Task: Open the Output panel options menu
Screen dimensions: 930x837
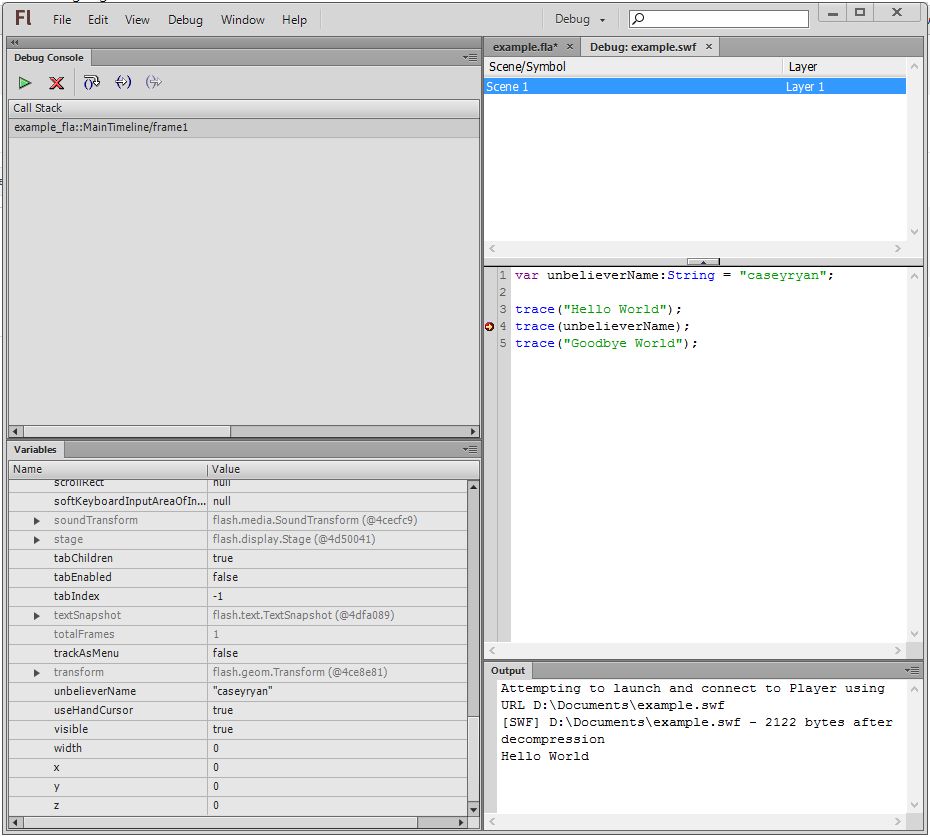Action: tap(912, 670)
